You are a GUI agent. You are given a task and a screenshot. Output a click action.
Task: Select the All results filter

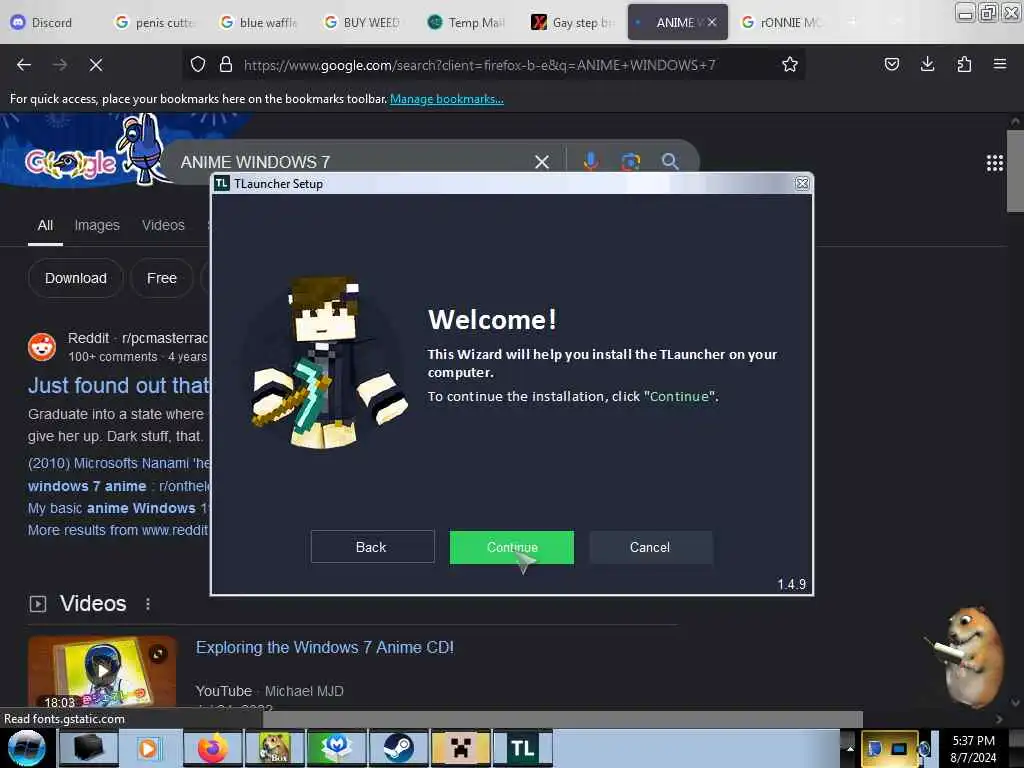pyautogui.click(x=45, y=225)
